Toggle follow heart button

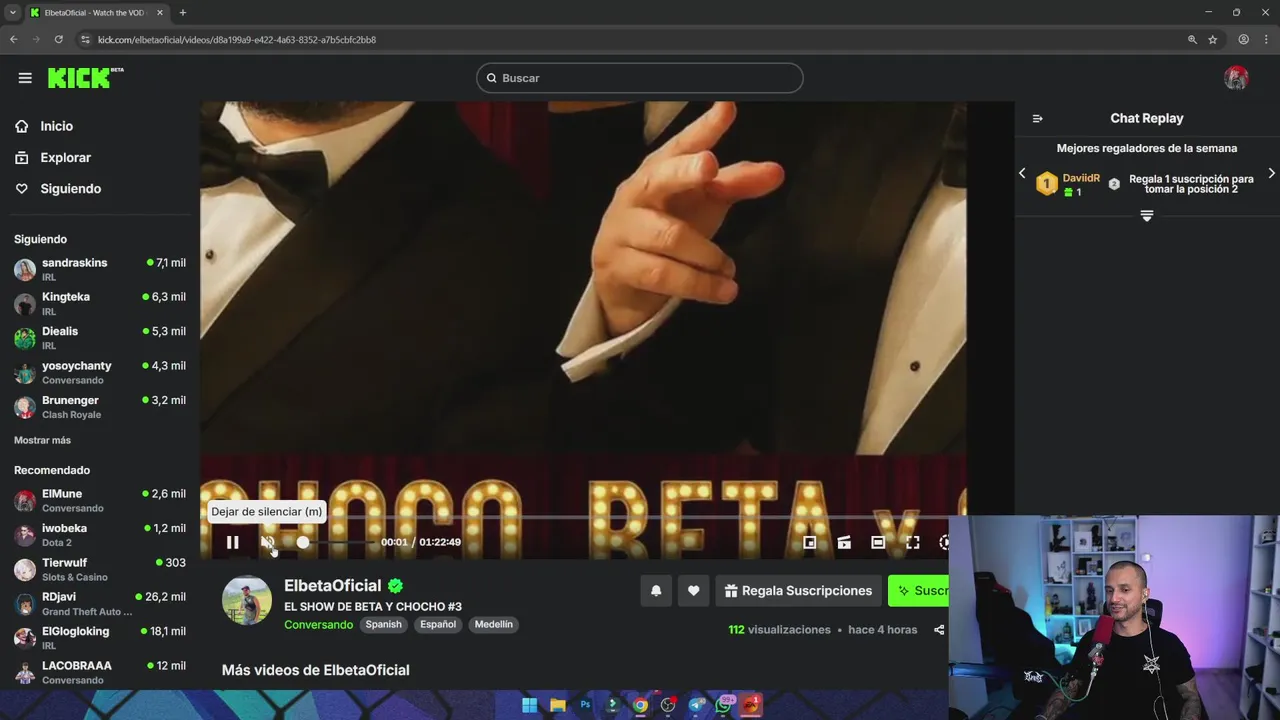(693, 591)
